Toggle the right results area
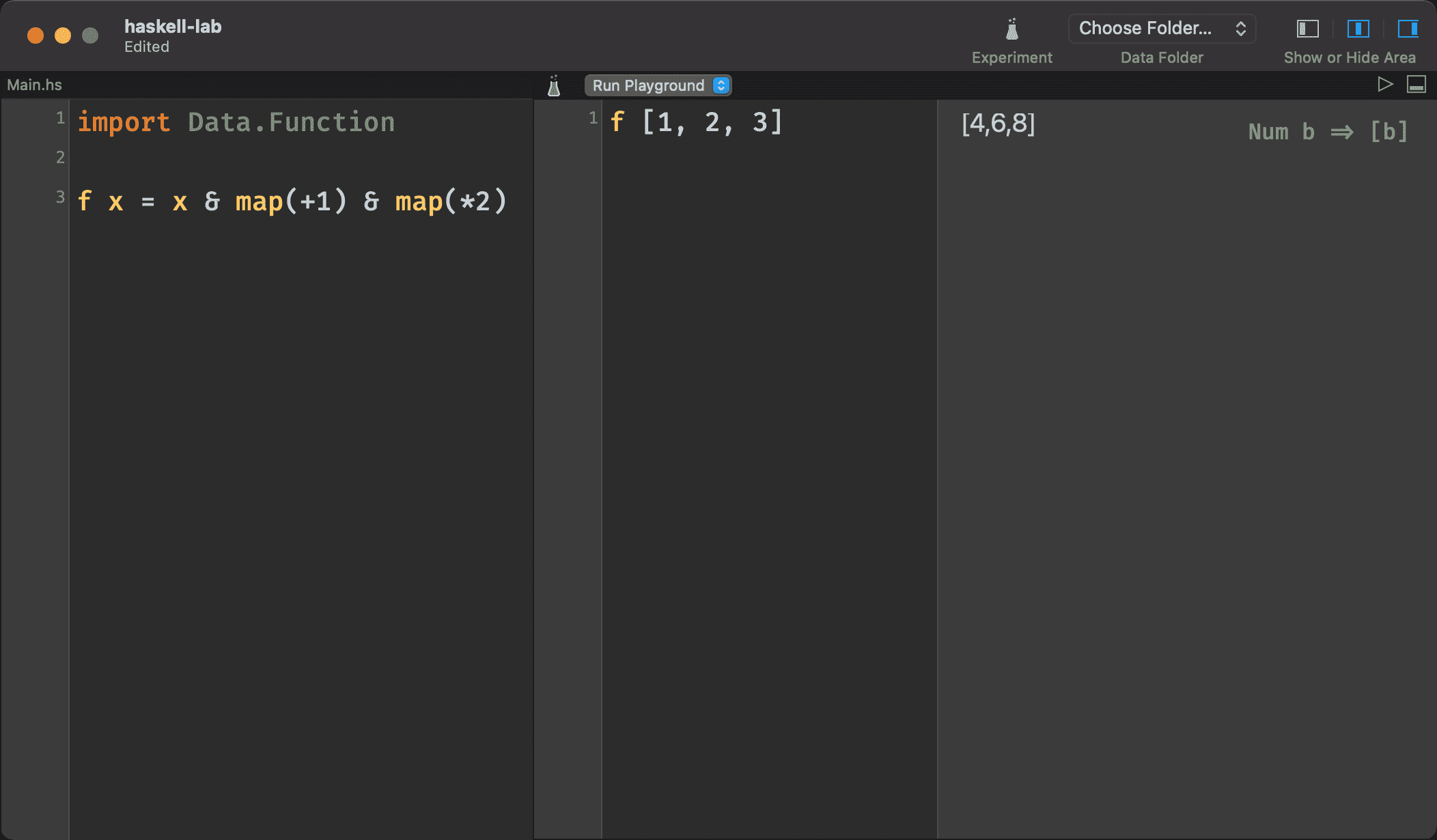Image resolution: width=1437 pixels, height=840 pixels. click(1408, 29)
